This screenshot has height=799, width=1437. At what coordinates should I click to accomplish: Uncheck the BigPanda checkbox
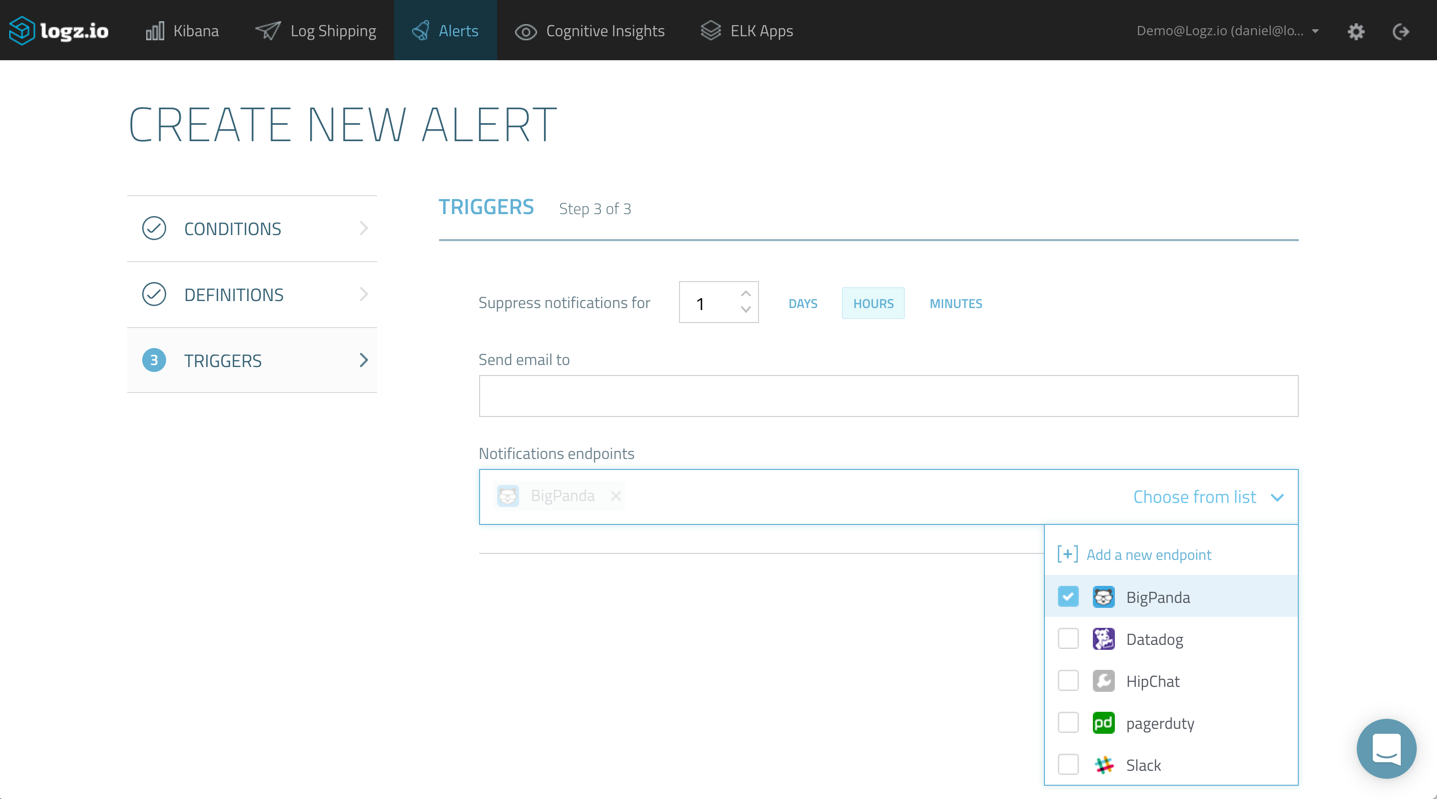click(1068, 597)
